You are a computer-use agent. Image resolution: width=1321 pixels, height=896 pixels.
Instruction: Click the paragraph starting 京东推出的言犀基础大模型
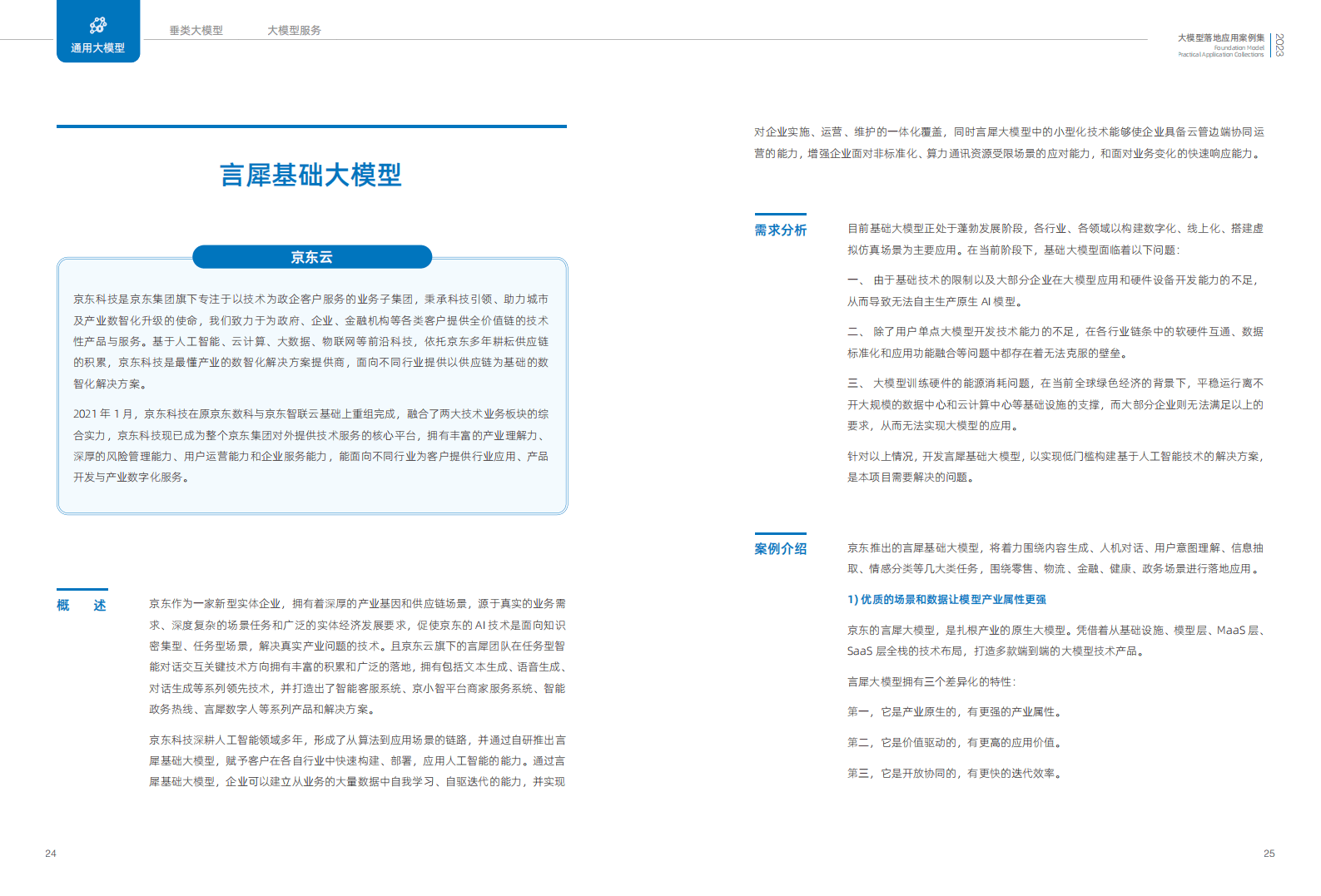[x=1055, y=558]
